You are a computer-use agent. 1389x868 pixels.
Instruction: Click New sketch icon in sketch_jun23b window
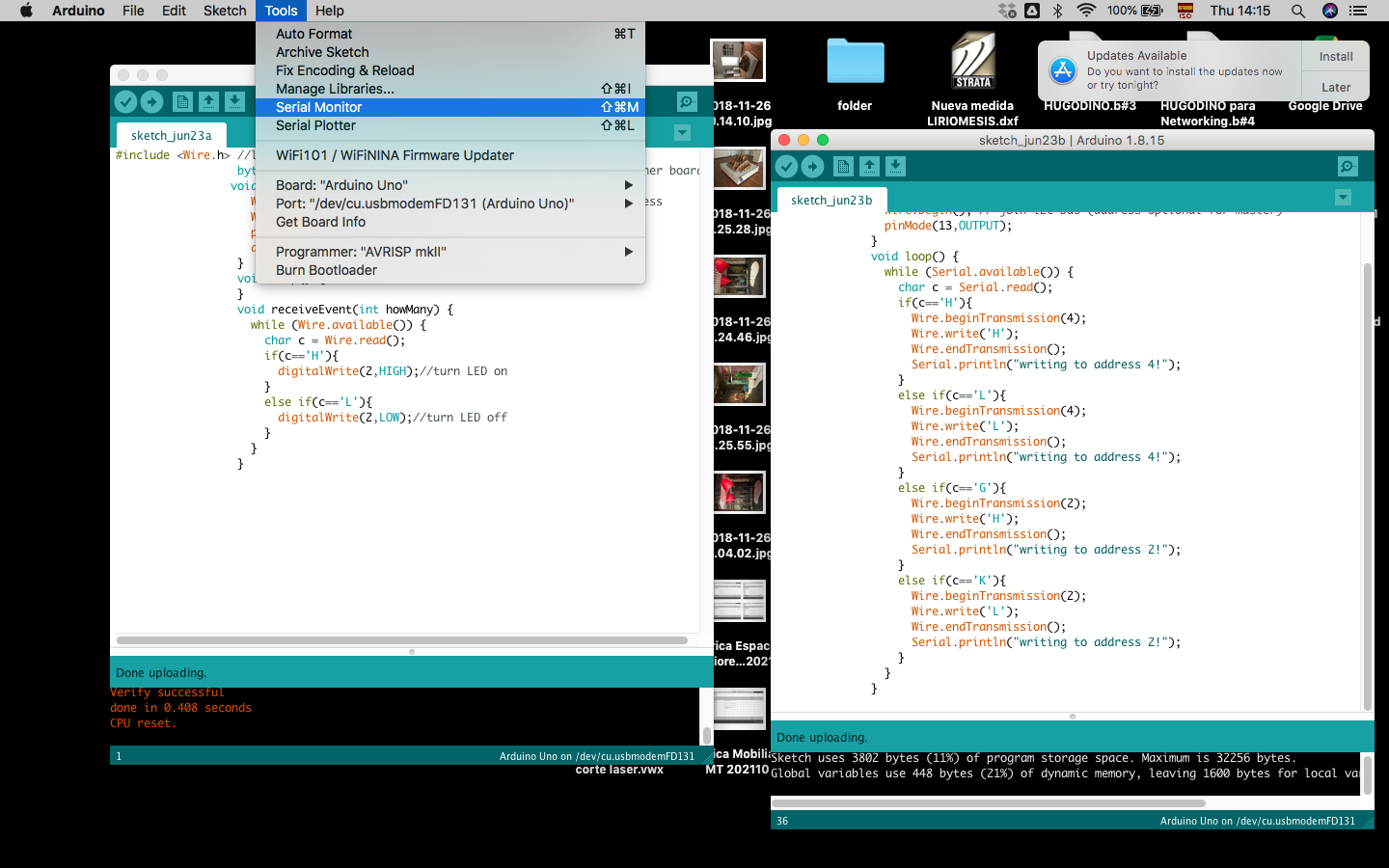click(x=843, y=167)
